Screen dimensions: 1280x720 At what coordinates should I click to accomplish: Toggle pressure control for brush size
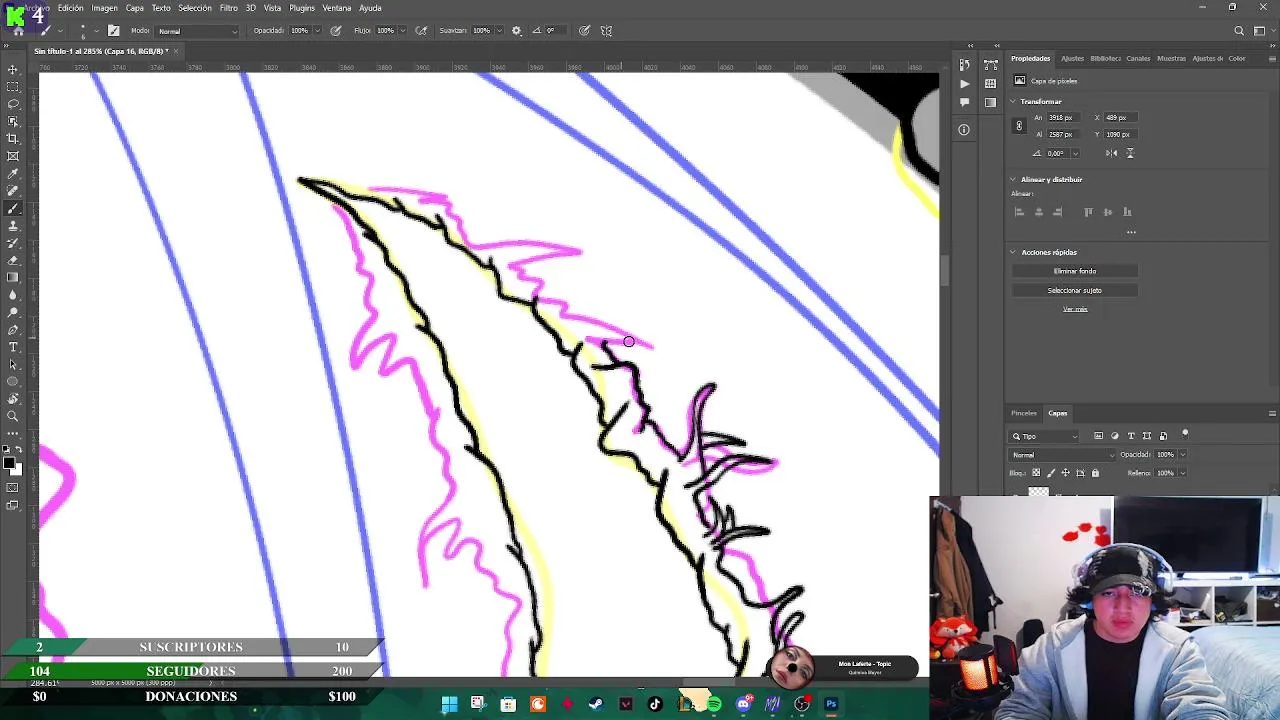click(x=584, y=31)
